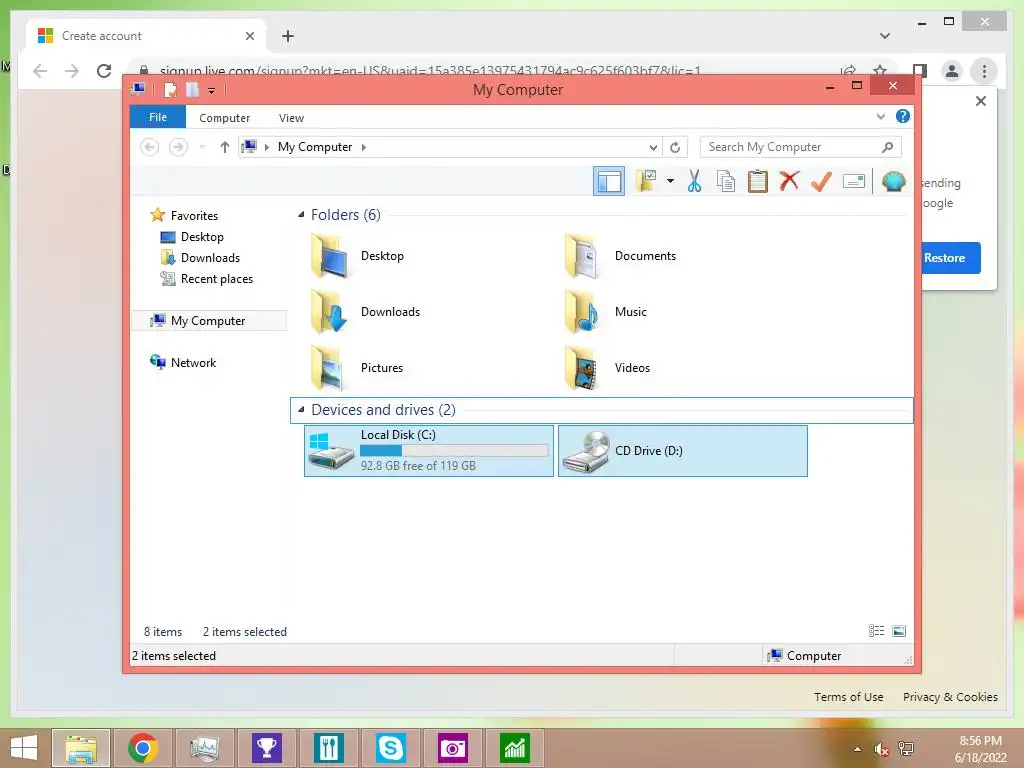The image size is (1024, 768).
Task: Click the blue shell icon in toolbar
Action: tap(893, 181)
